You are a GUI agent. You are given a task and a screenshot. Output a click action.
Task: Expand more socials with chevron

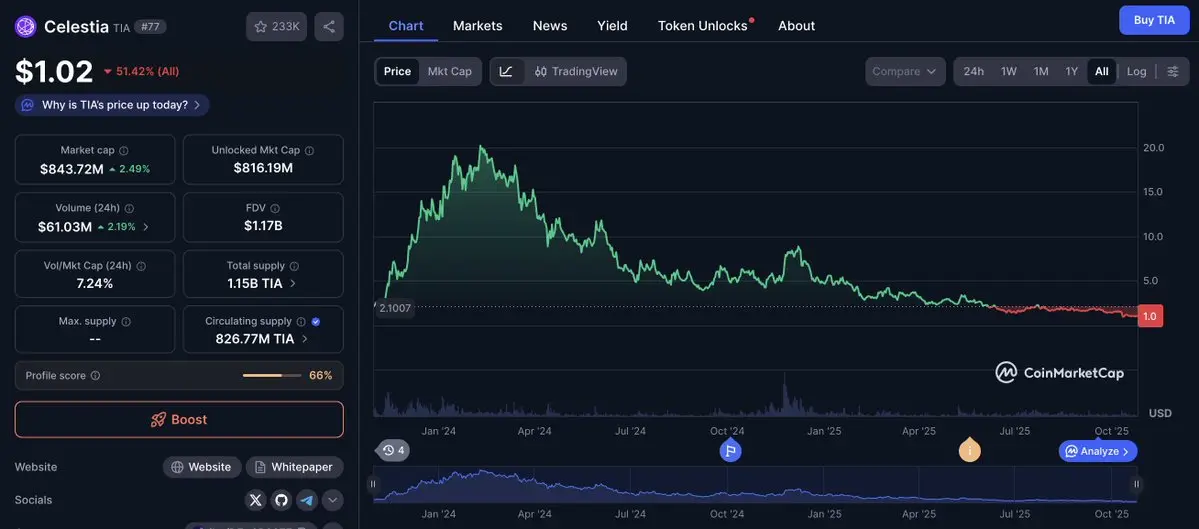[x=332, y=500]
